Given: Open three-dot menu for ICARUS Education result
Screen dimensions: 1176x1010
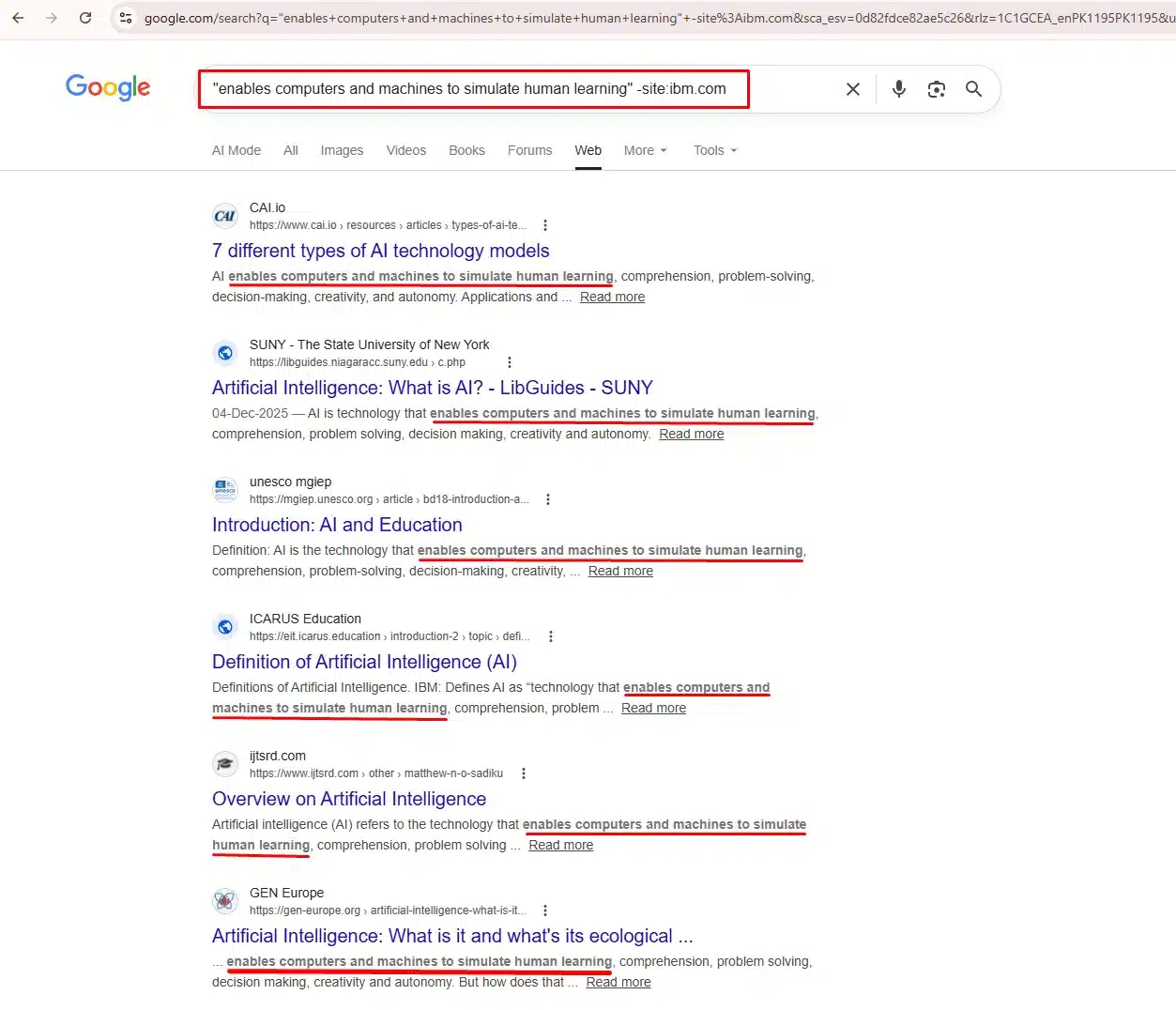Looking at the screenshot, I should [551, 636].
